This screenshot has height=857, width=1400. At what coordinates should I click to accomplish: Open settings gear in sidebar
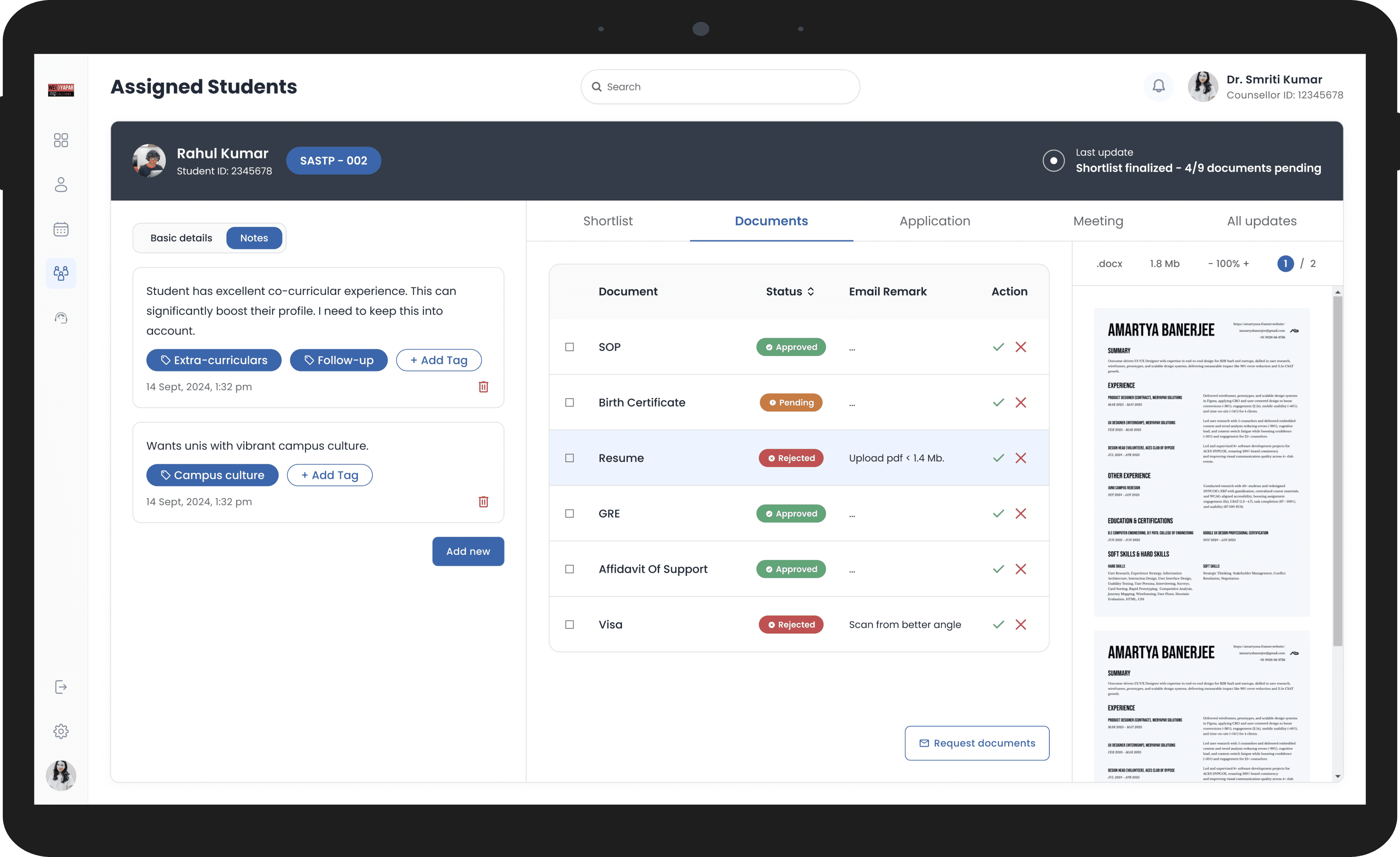coord(61,731)
